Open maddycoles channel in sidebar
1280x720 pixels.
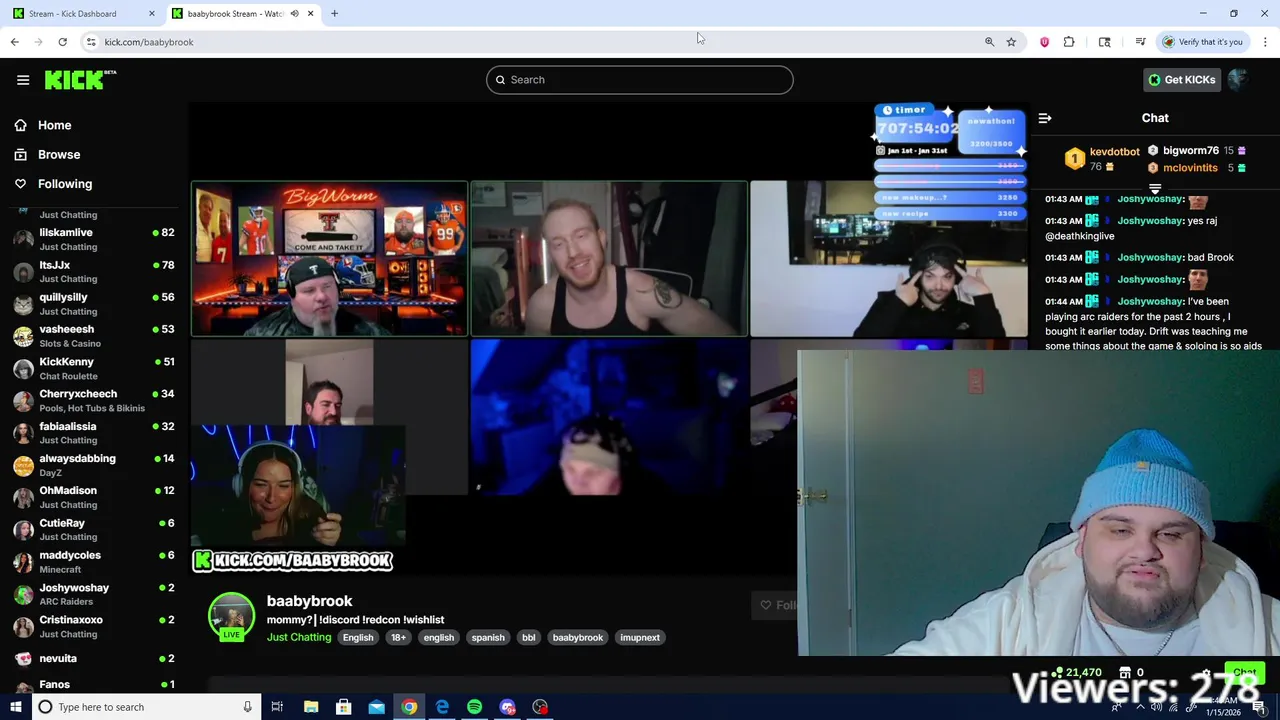[94, 561]
